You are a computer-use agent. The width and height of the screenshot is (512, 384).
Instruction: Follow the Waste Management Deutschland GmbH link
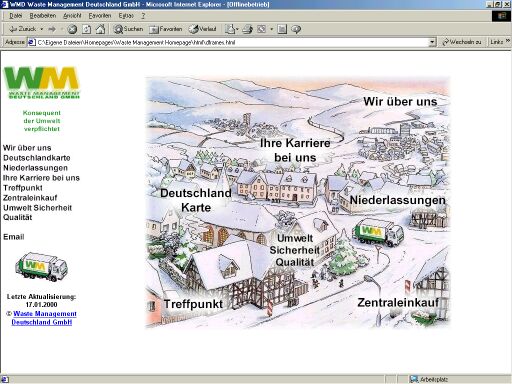pyautogui.click(x=43, y=318)
